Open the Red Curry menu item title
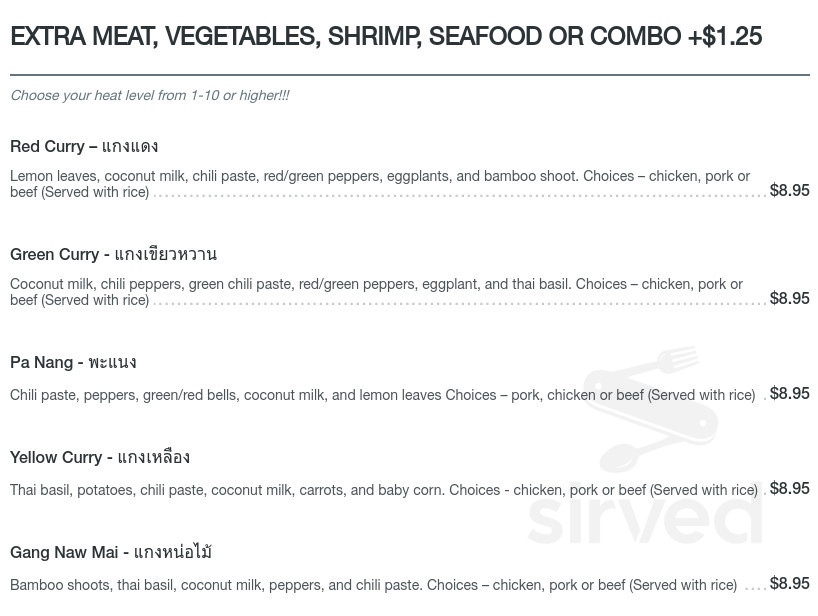Viewport: 818px width, 616px height. pyautogui.click(x=84, y=147)
